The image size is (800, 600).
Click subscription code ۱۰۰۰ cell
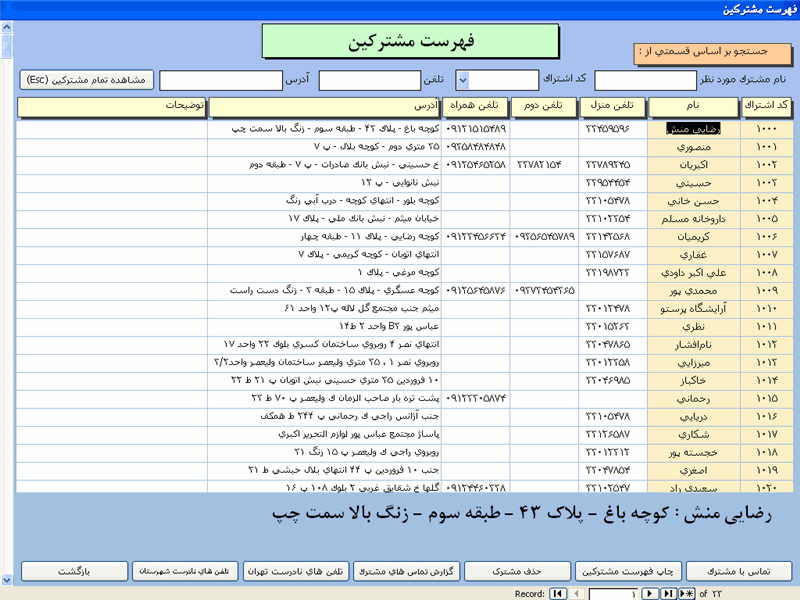pyautogui.click(x=766, y=129)
